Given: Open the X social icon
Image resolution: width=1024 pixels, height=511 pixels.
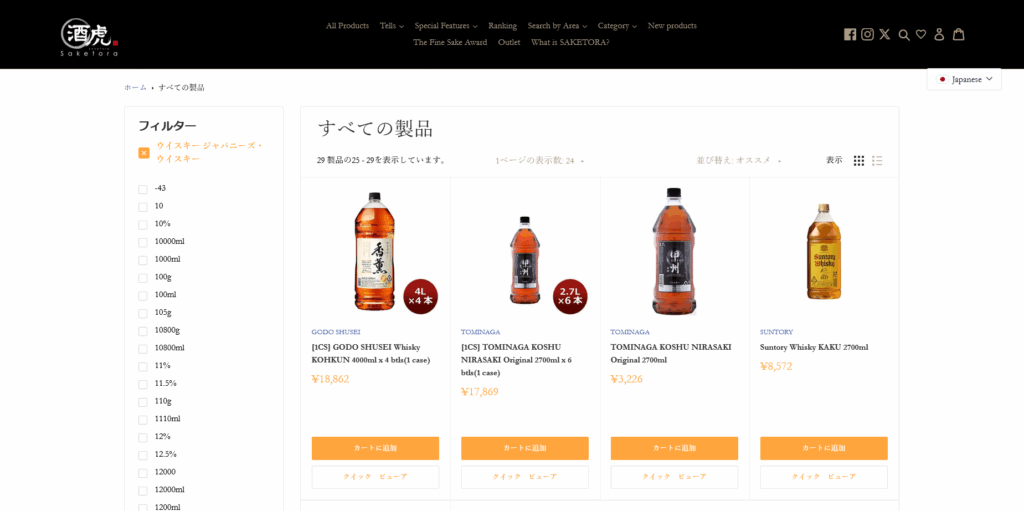Looking at the screenshot, I should [884, 35].
